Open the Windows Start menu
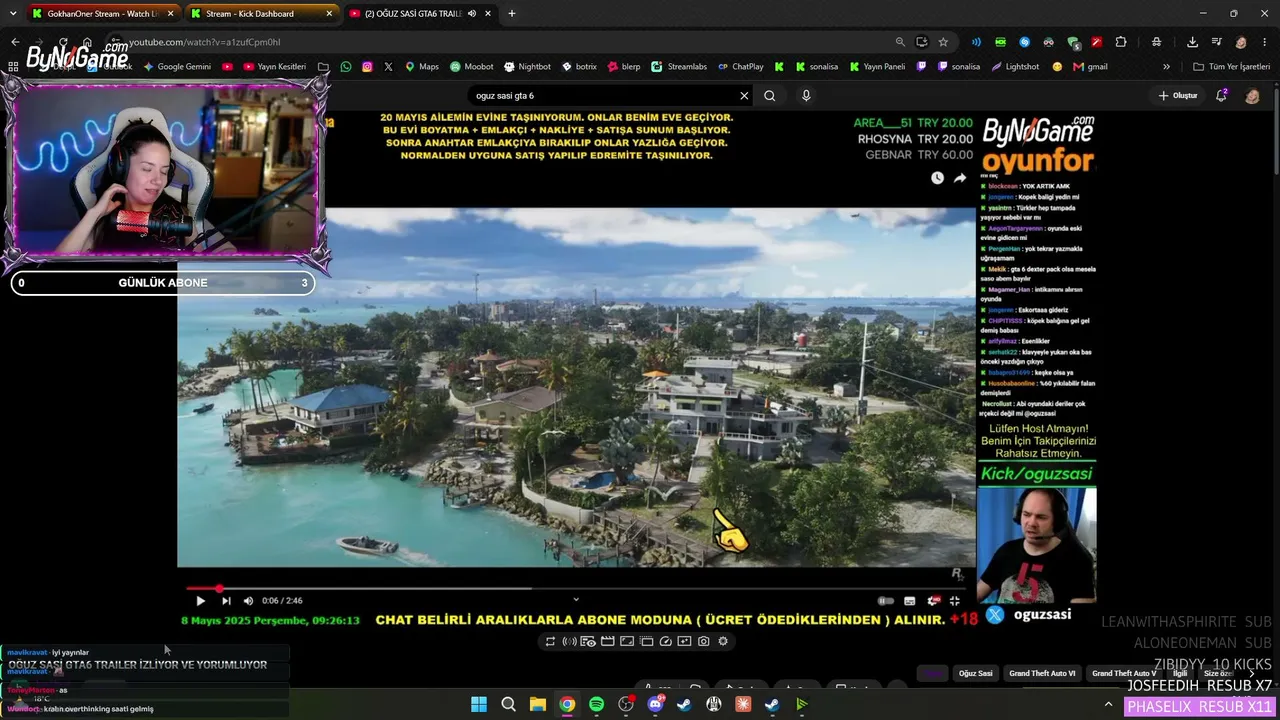Viewport: 1280px width, 720px height. coord(479,704)
